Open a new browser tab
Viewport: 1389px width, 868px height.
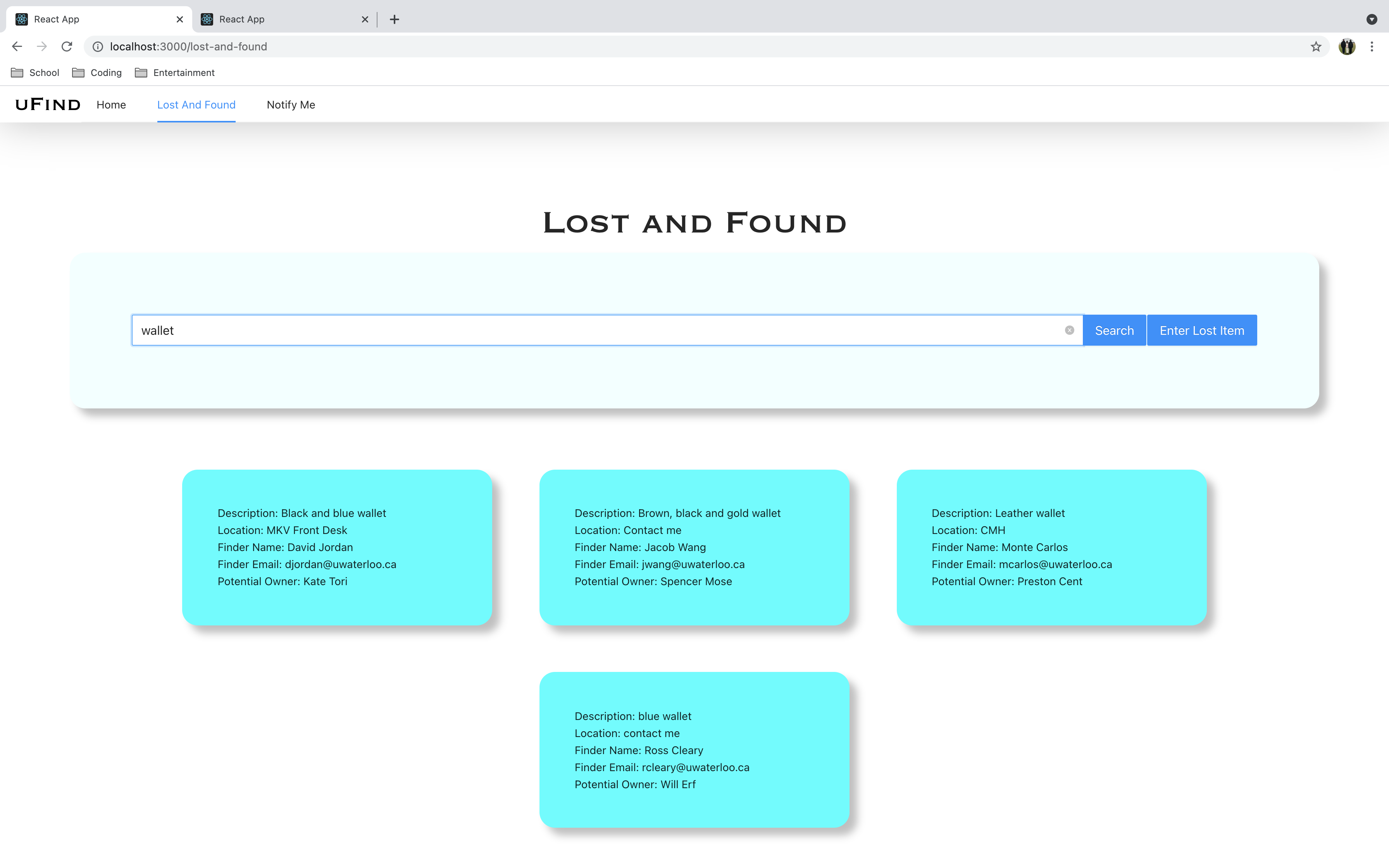(x=394, y=19)
